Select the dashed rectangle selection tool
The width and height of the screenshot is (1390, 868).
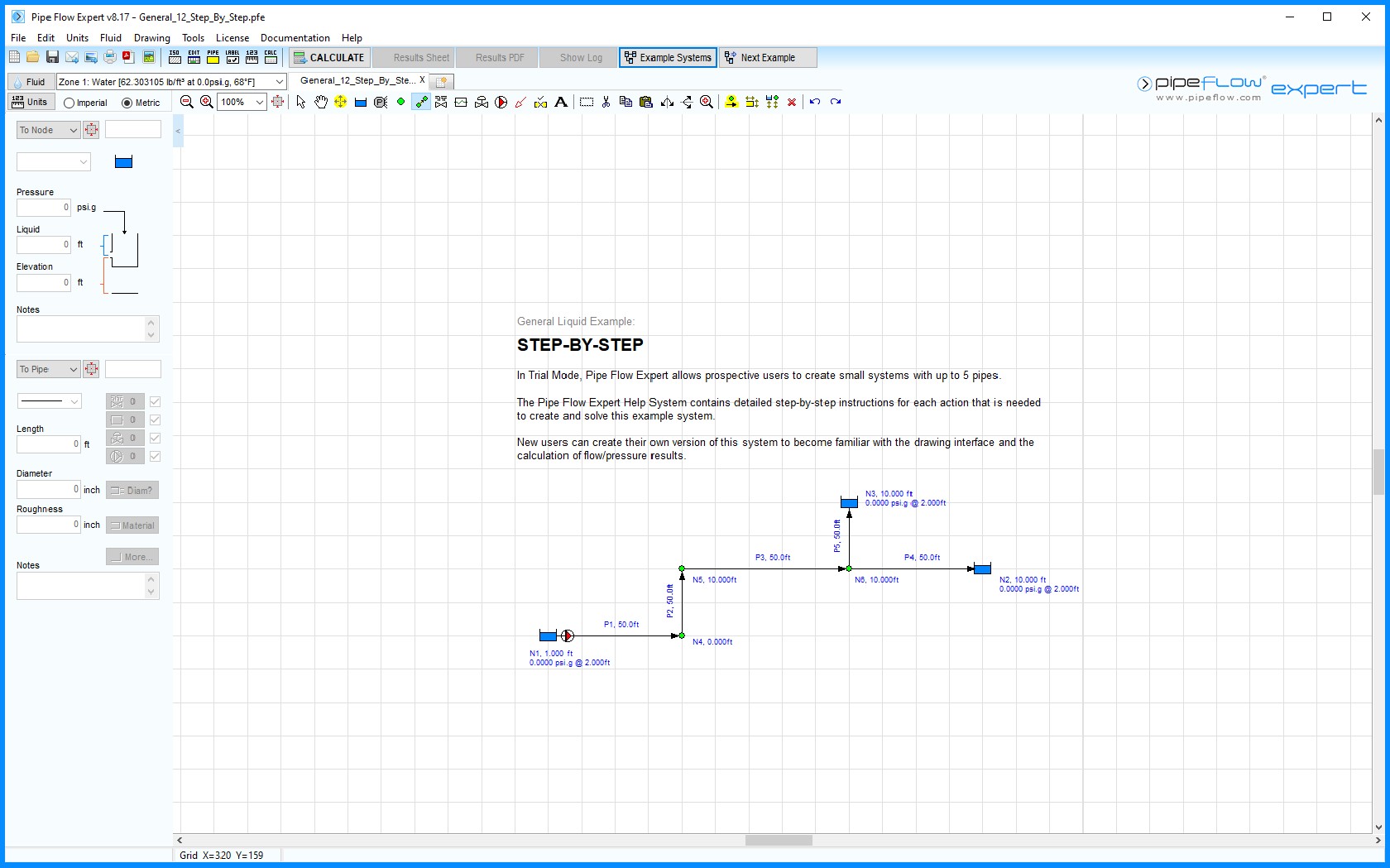pos(587,102)
